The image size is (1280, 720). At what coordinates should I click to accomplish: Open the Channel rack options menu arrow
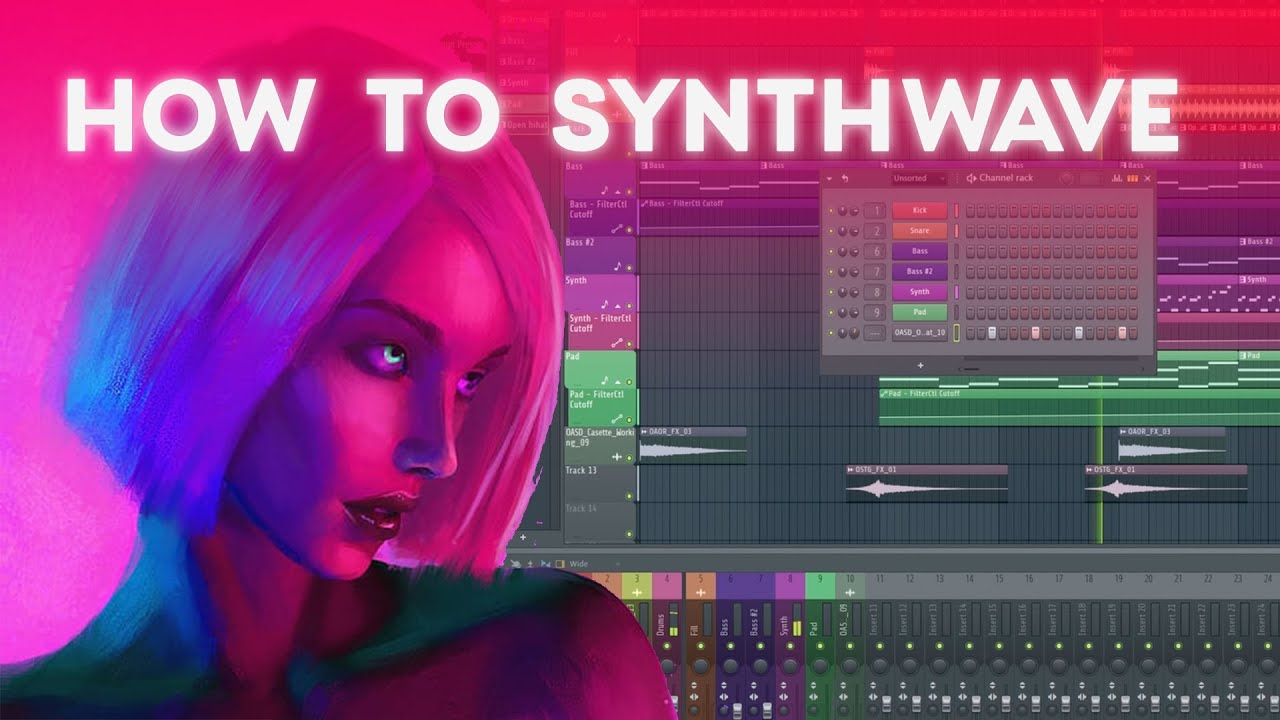click(829, 178)
